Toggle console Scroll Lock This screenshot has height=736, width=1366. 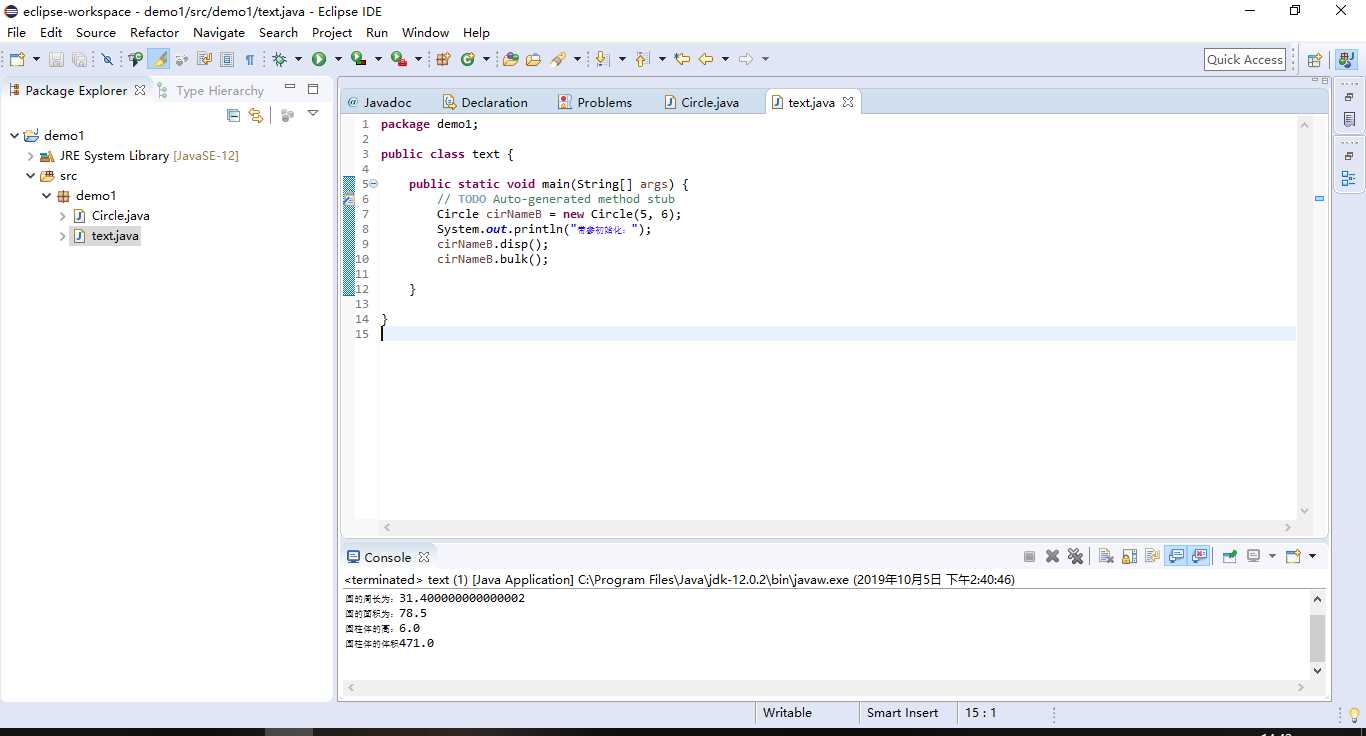point(1129,557)
